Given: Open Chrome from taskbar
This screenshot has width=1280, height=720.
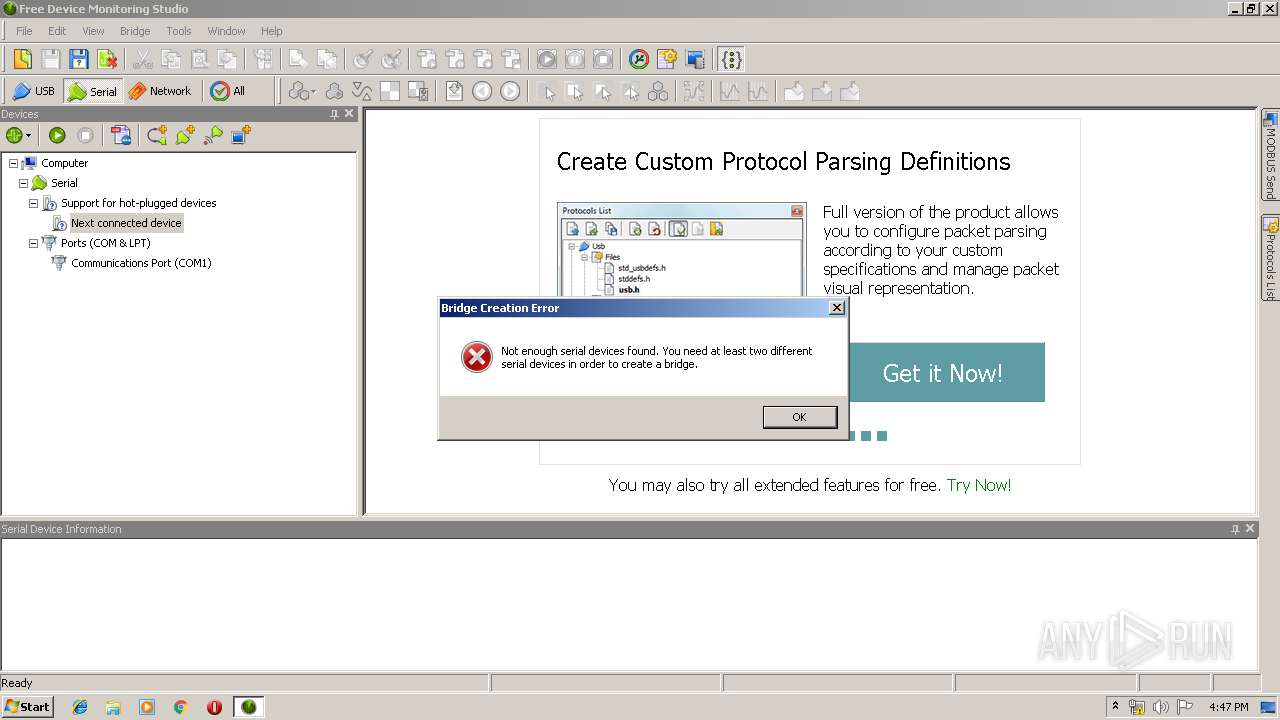Looking at the screenshot, I should click(x=181, y=707).
